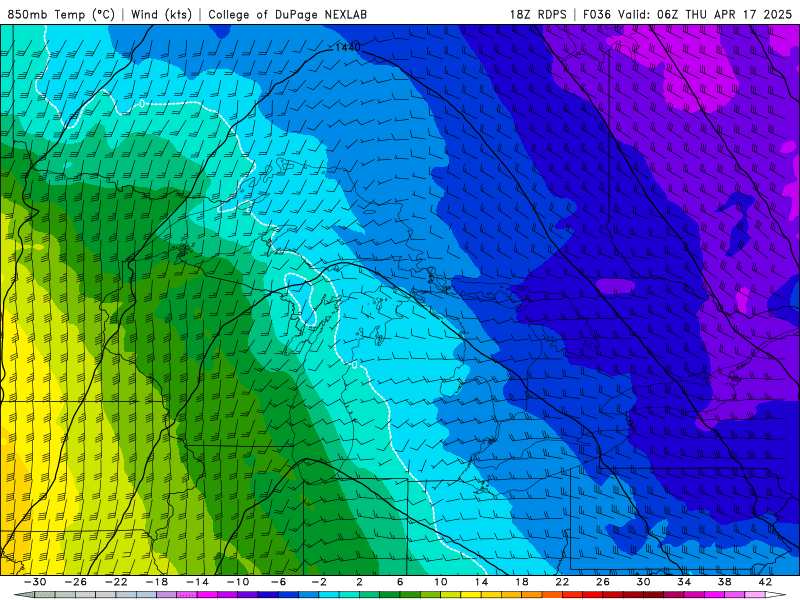Select the 34 color scale label
This screenshot has width=800, height=600.
point(684,582)
